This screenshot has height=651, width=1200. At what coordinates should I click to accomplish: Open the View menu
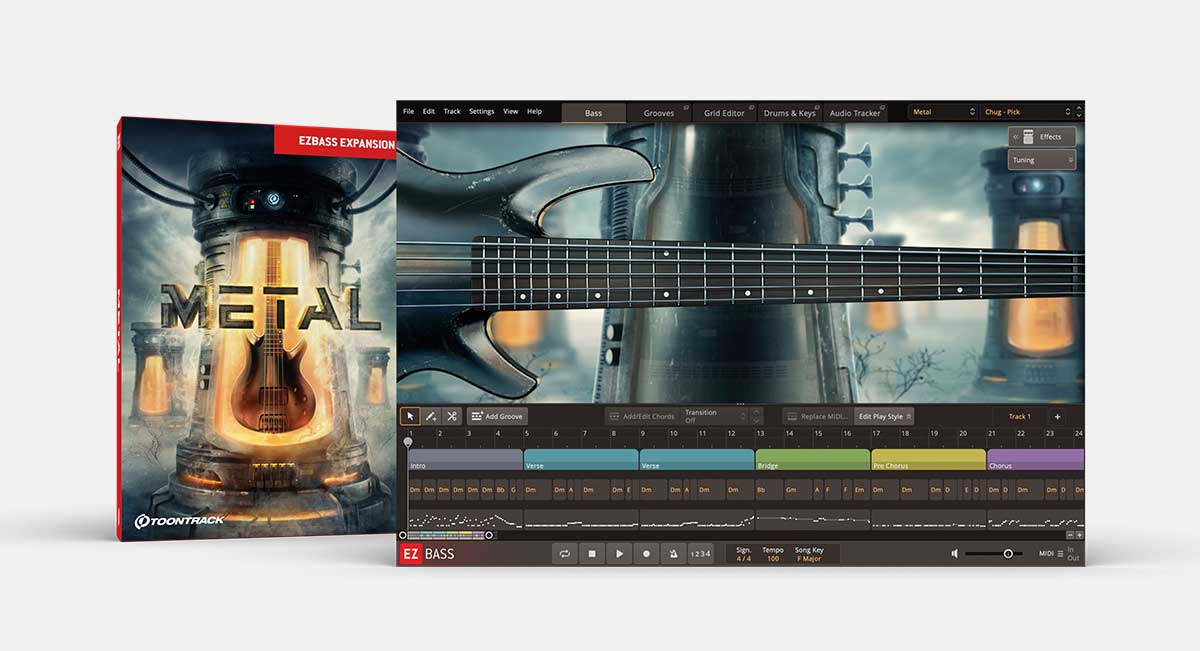(511, 112)
